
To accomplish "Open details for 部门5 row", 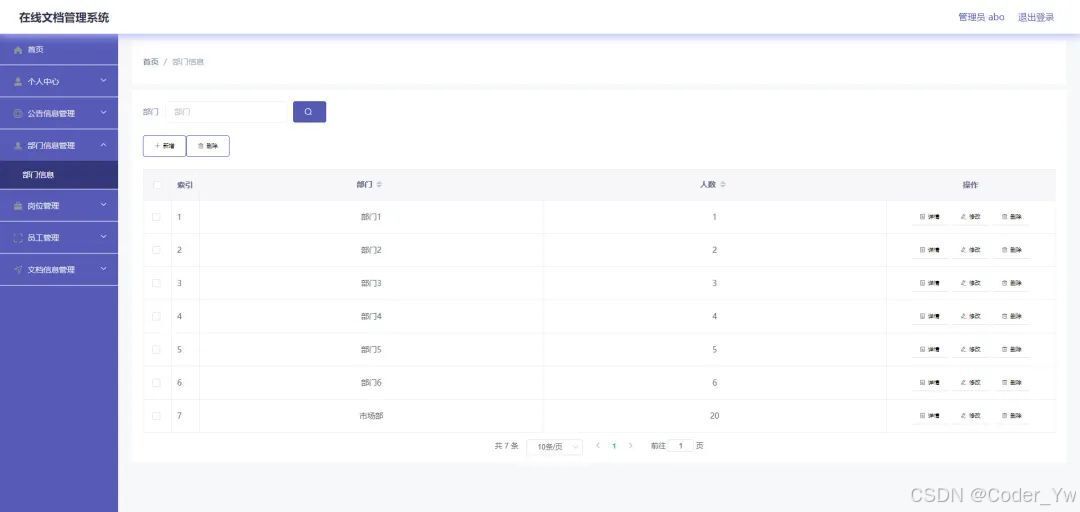I will pyautogui.click(x=929, y=349).
